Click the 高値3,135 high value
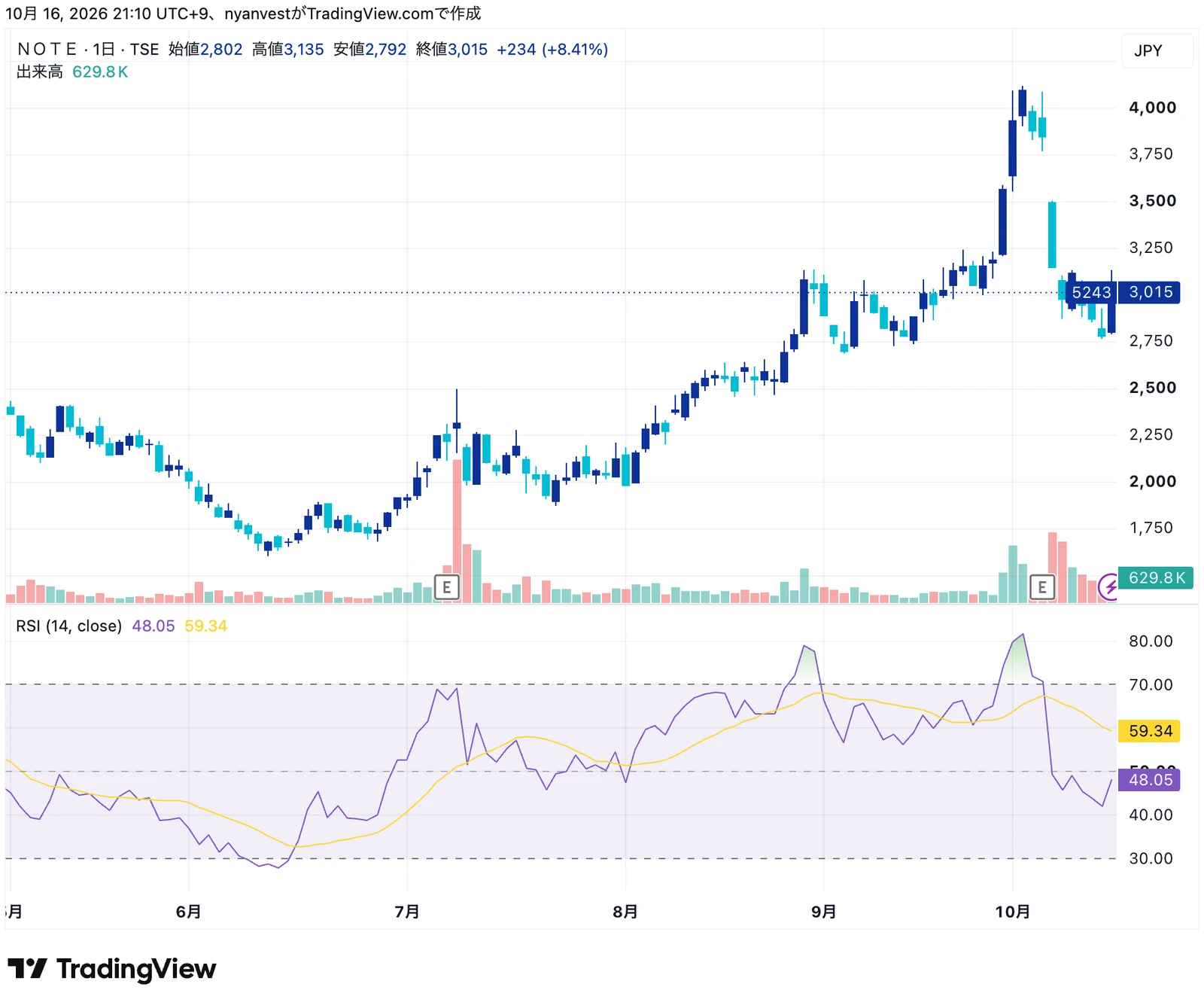1204x990 pixels. point(288,49)
